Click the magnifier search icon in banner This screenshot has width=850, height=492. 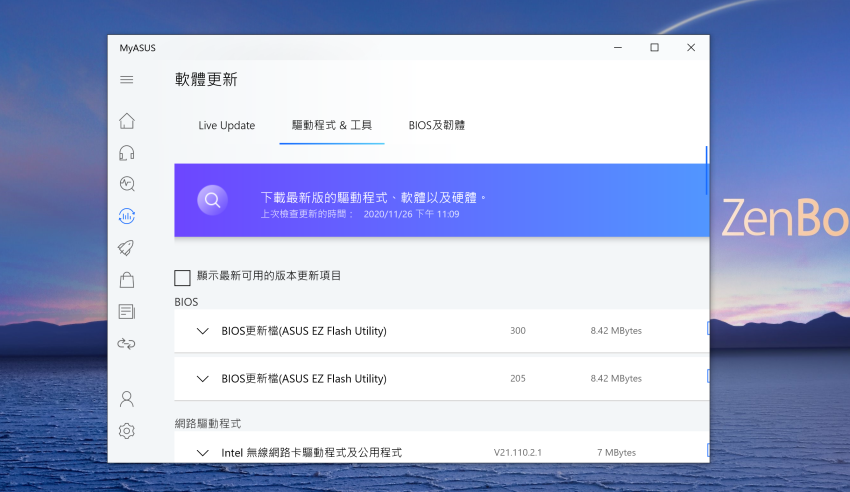point(212,200)
